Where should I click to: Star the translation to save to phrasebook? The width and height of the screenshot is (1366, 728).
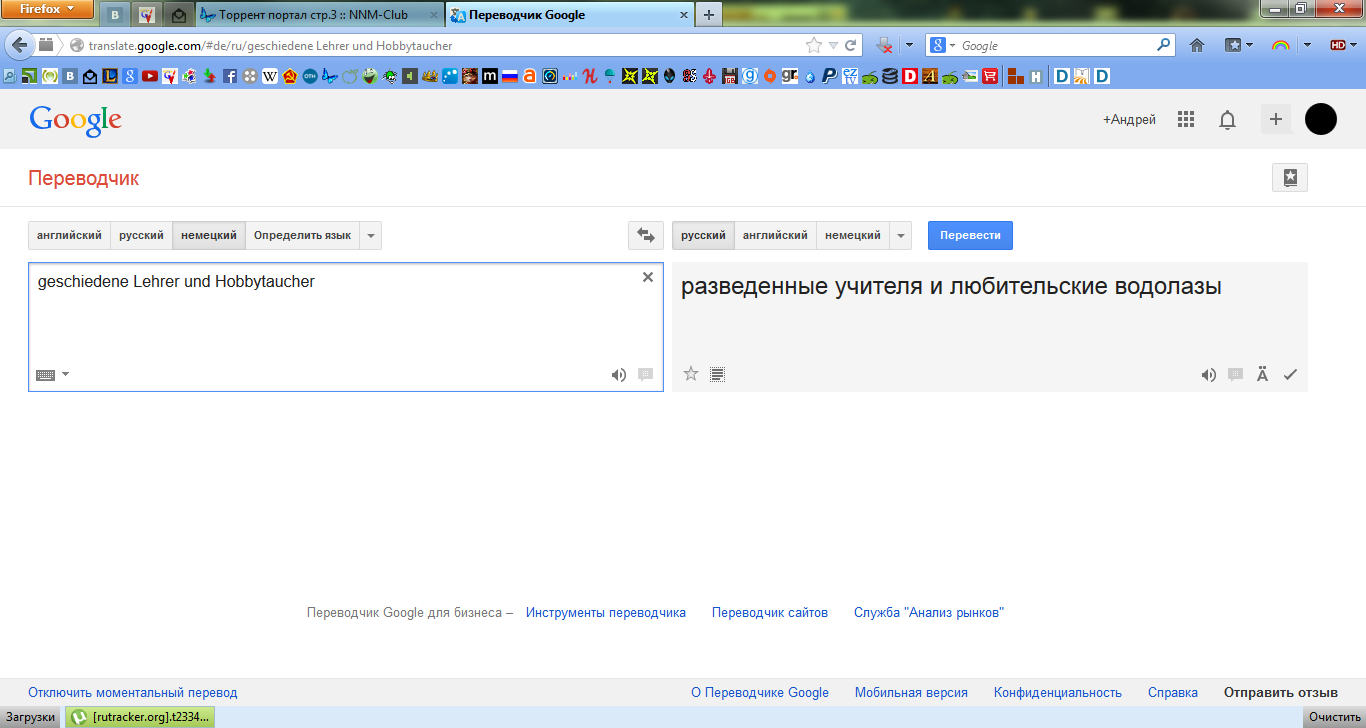691,374
